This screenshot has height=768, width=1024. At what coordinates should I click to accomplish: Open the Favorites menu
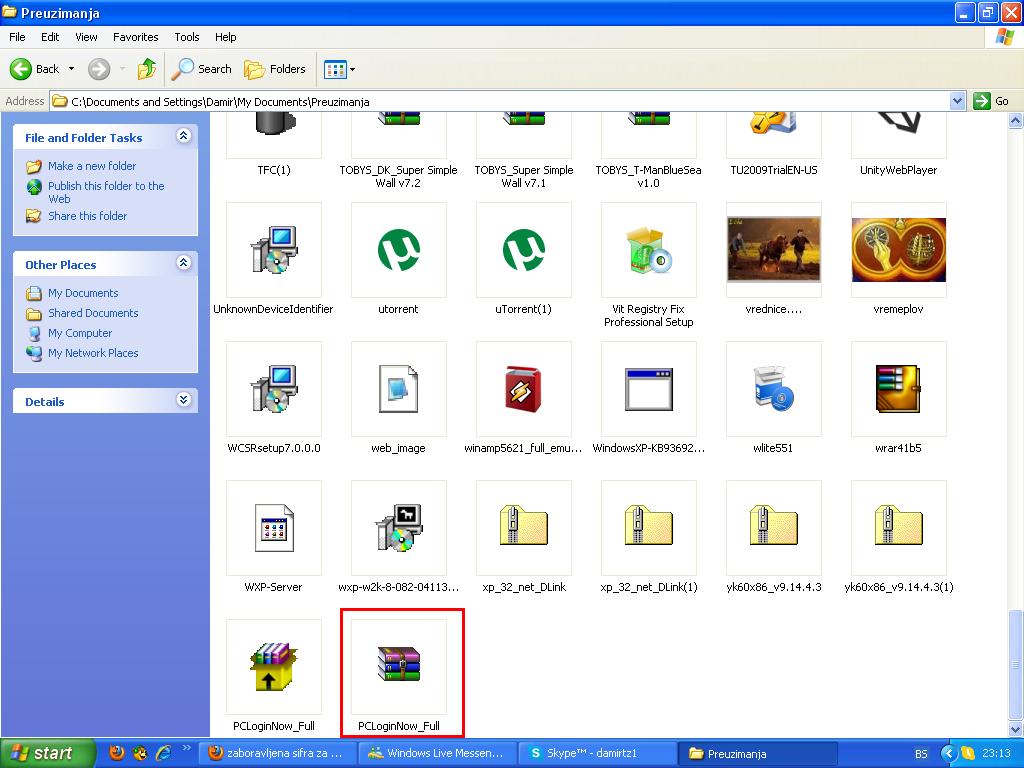[135, 37]
